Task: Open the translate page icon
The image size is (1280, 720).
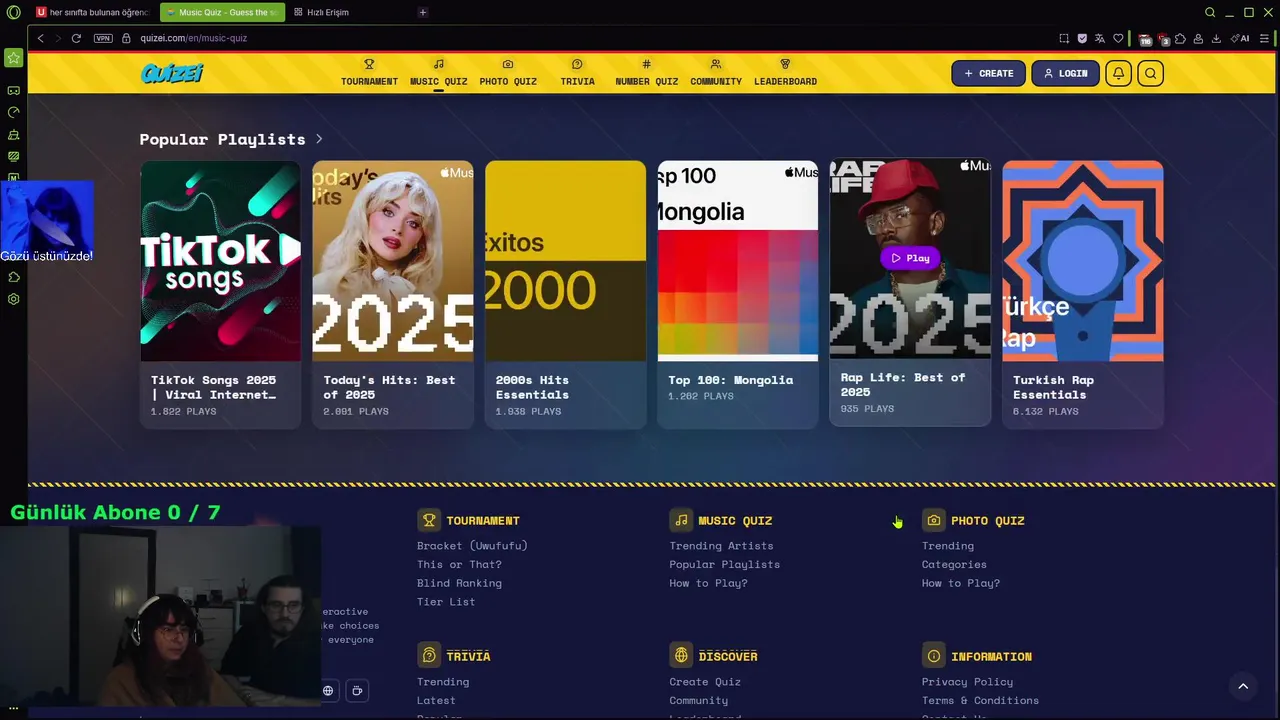Action: [1100, 38]
